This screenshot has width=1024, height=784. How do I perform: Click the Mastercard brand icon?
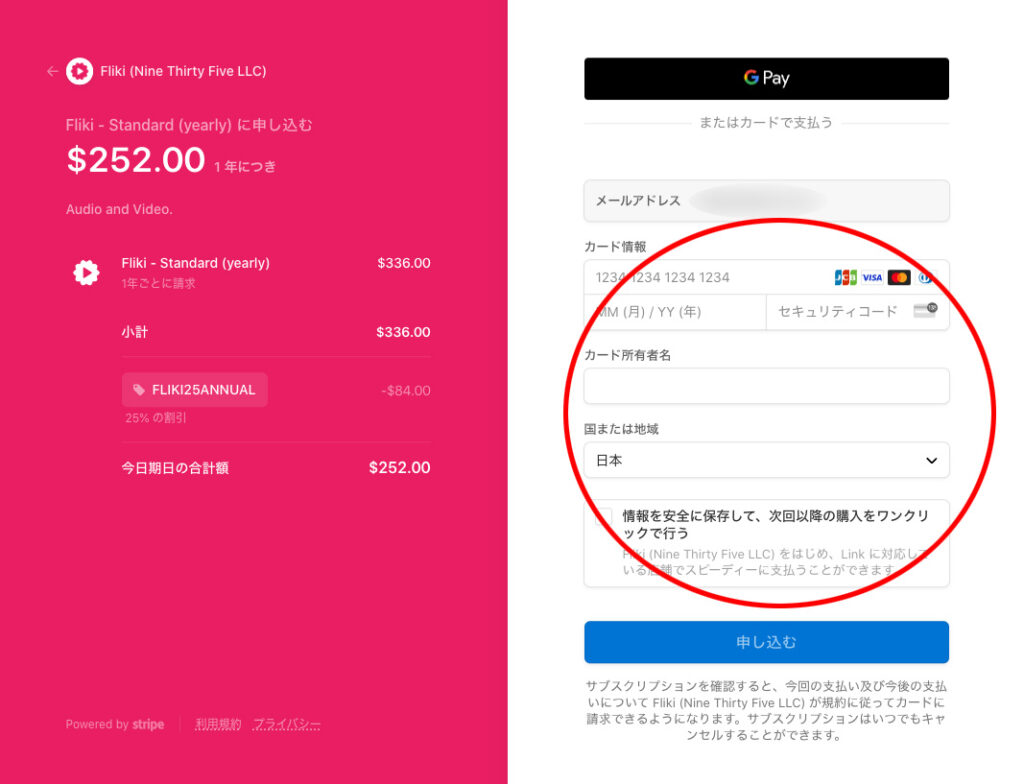[x=899, y=278]
